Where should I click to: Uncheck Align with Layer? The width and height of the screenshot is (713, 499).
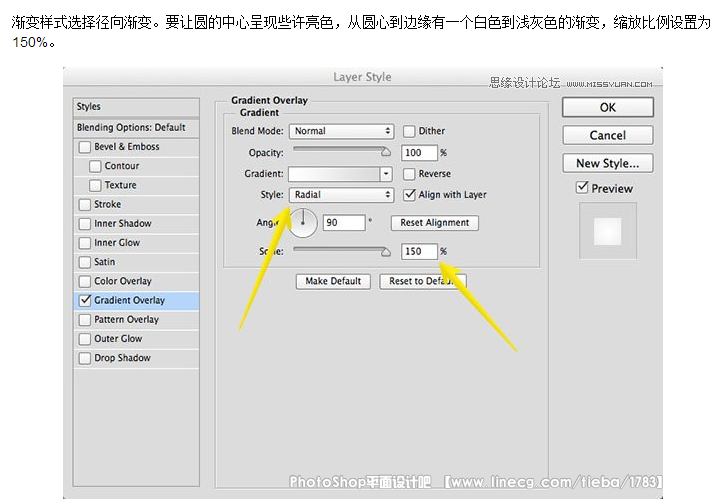[409, 195]
